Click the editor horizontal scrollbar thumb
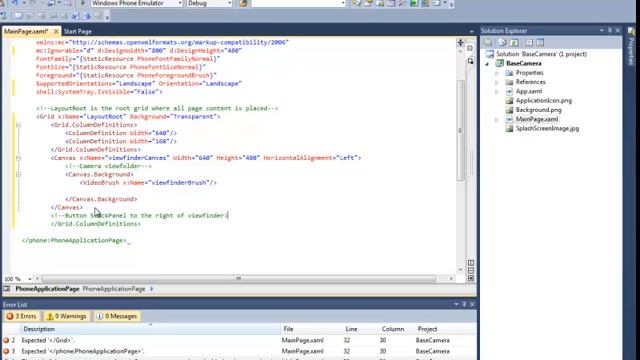The image size is (640, 360). 238,279
